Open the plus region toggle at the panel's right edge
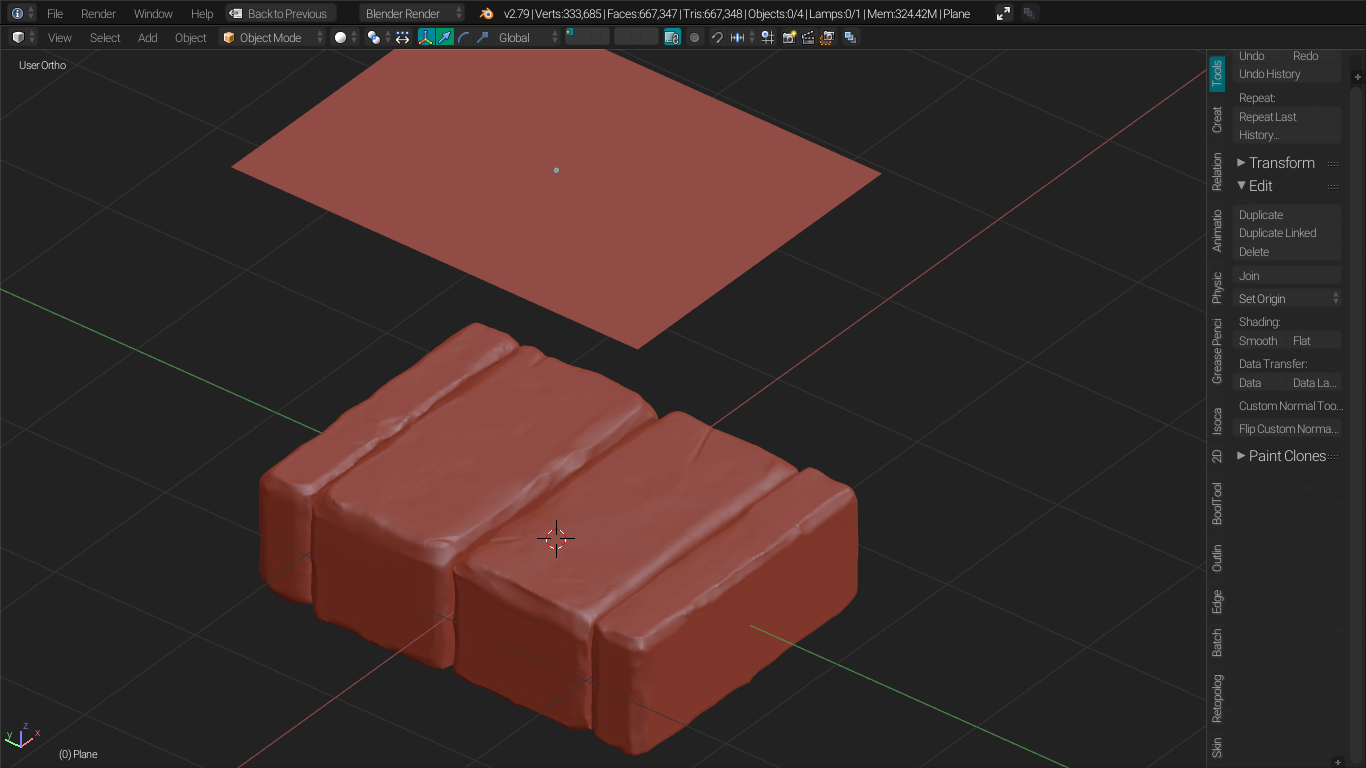Image resolution: width=1366 pixels, height=768 pixels. (1357, 77)
